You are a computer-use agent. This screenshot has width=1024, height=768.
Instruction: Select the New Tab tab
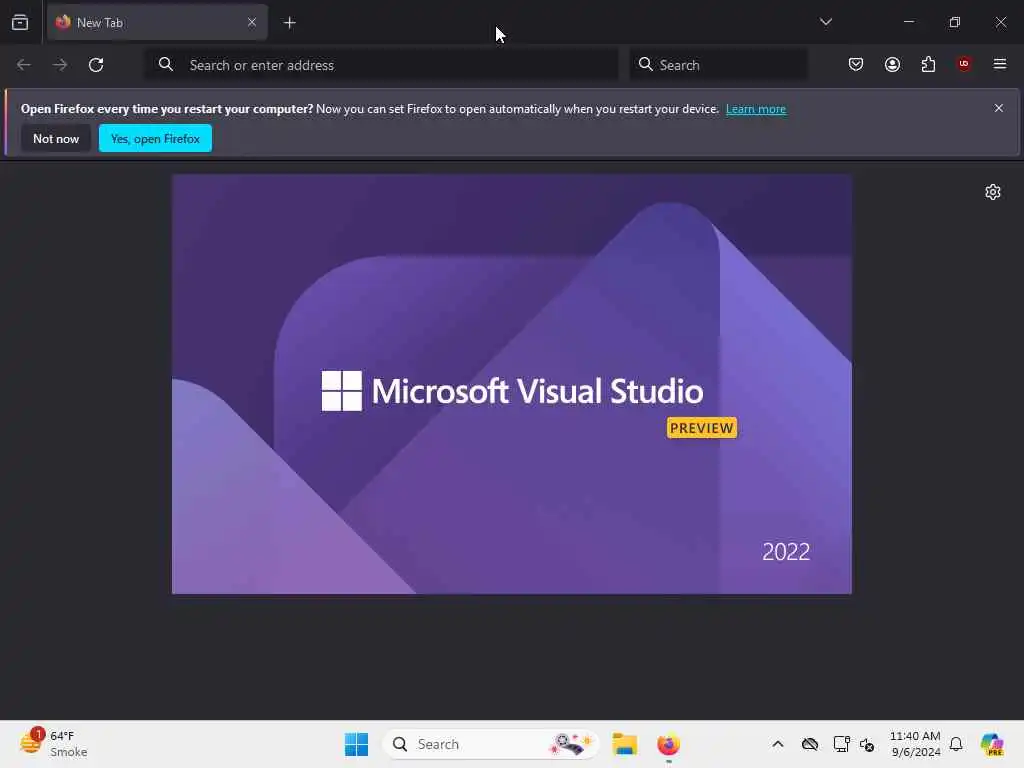[x=157, y=22]
